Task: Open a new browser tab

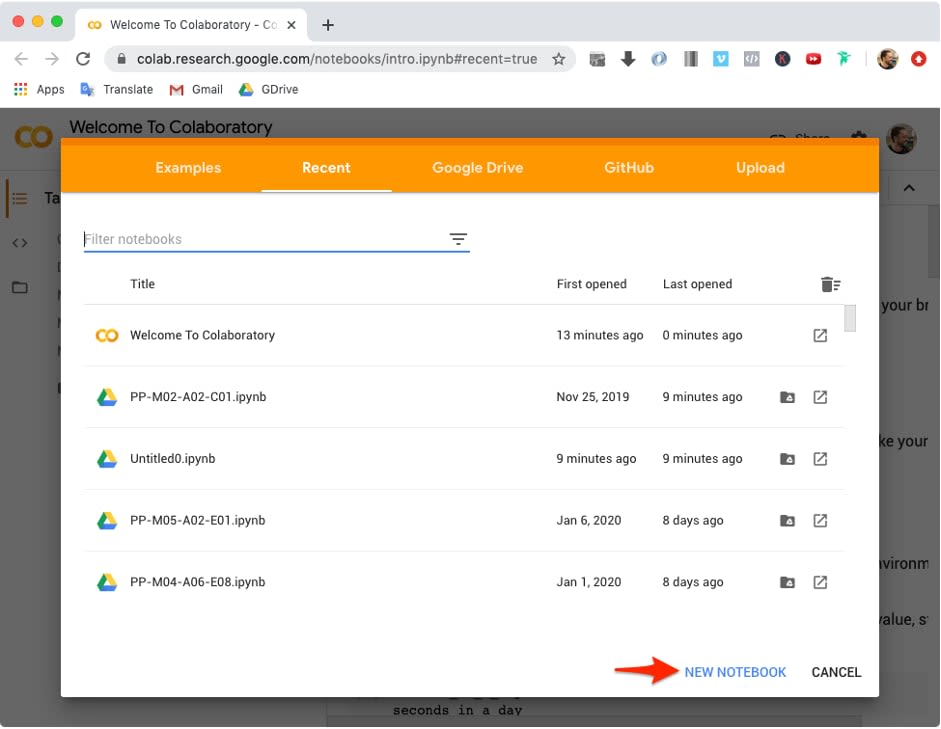Action: pos(328,25)
